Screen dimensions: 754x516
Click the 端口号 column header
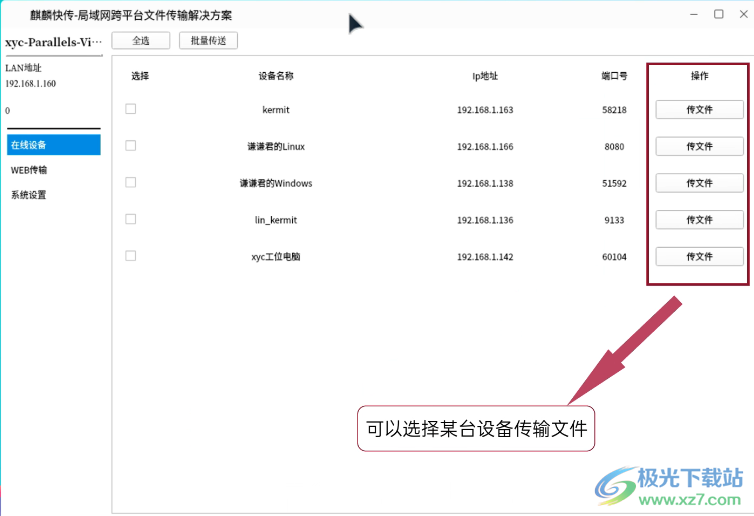coord(614,76)
